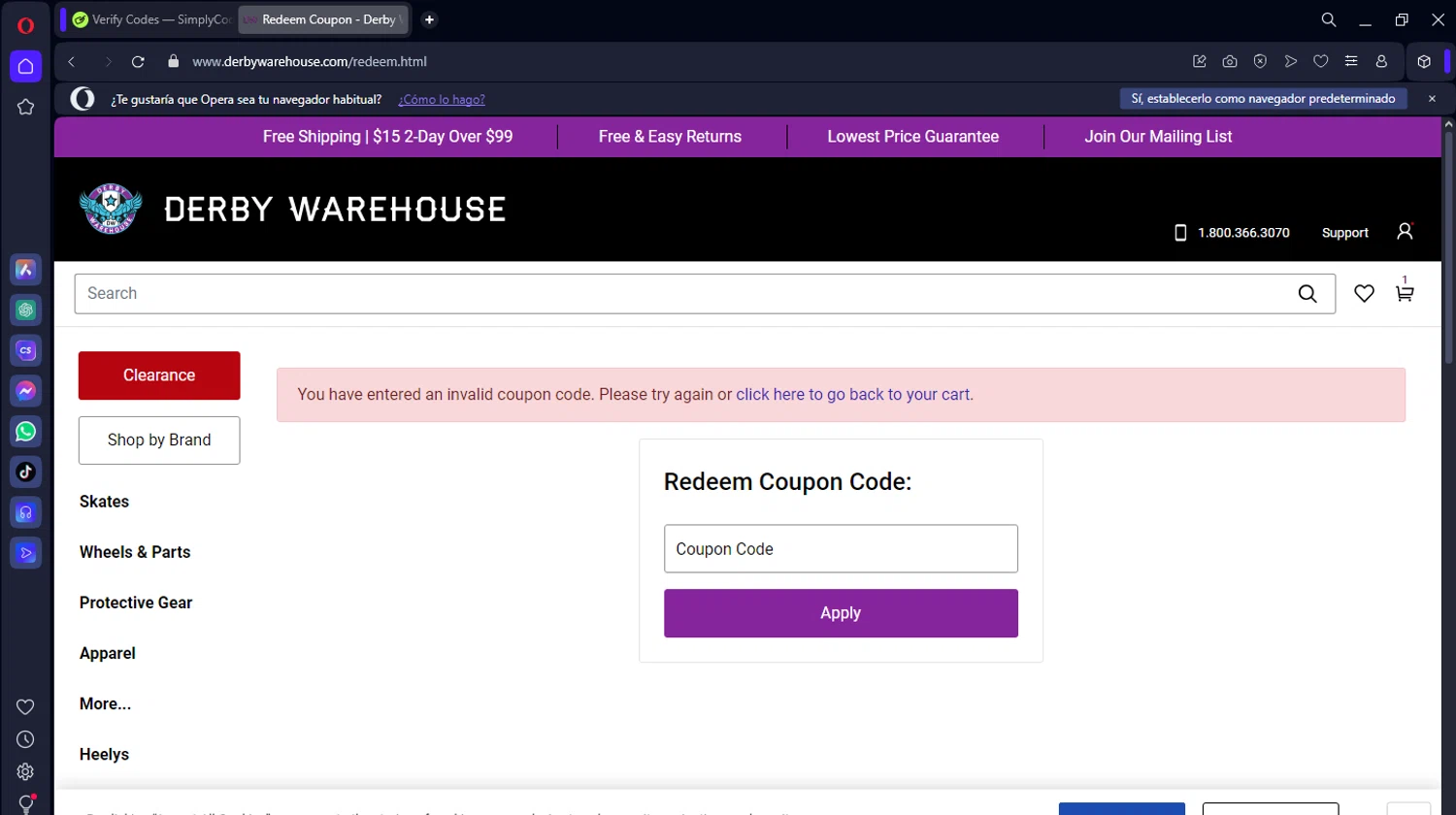Click the lightbulb tips icon in sidebar
The height and width of the screenshot is (815, 1456).
26,803
